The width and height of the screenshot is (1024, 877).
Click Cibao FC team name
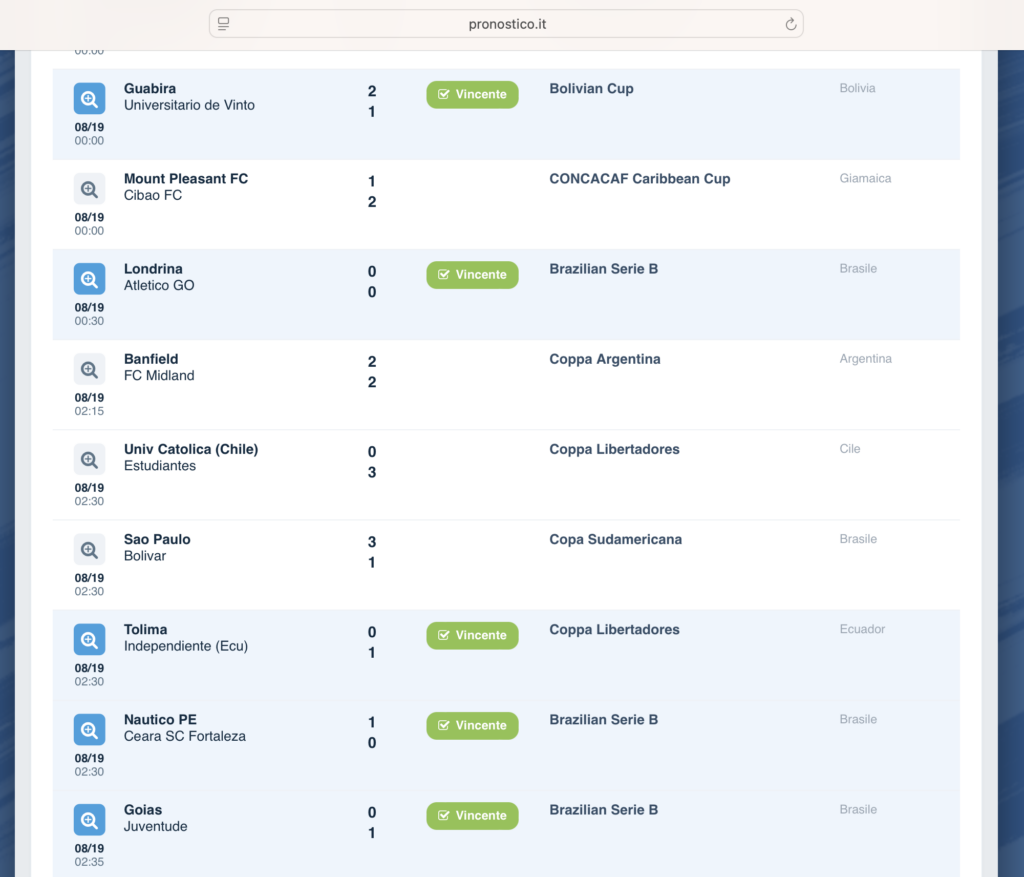coord(153,195)
